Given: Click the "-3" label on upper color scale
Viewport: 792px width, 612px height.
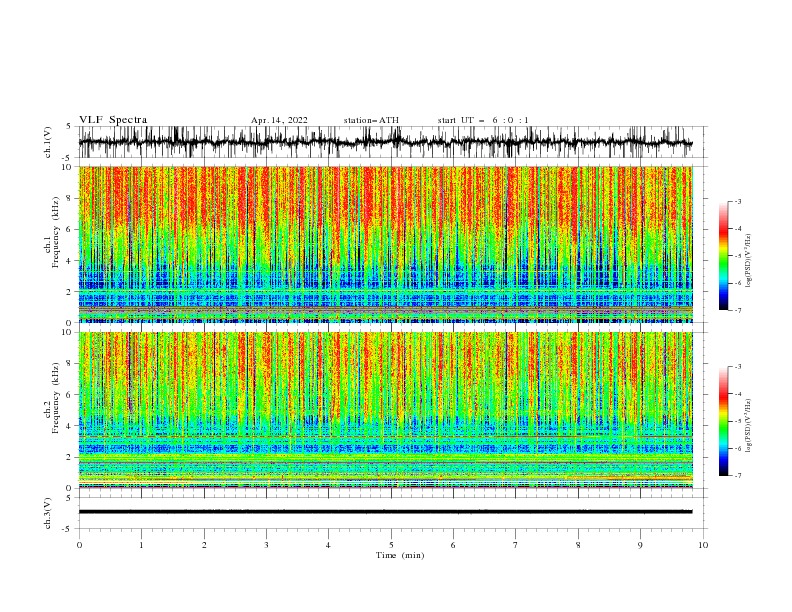Looking at the screenshot, I should 738,201.
